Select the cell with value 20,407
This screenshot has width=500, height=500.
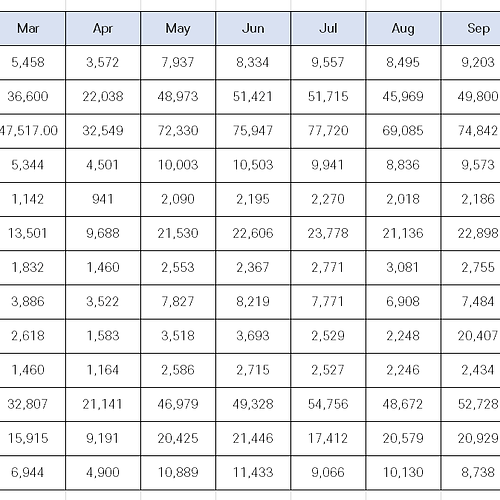(x=471, y=336)
